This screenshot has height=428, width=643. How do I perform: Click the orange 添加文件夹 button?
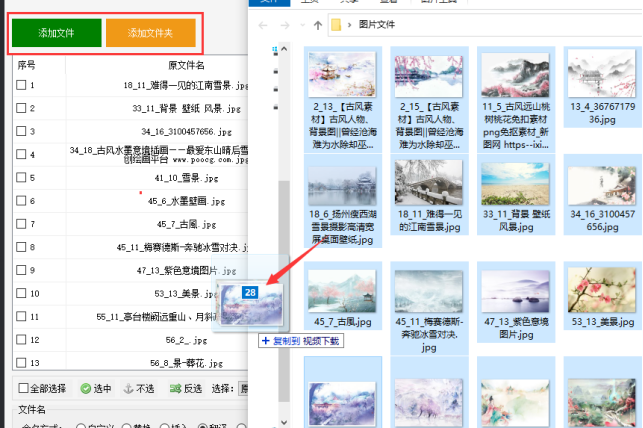150,33
